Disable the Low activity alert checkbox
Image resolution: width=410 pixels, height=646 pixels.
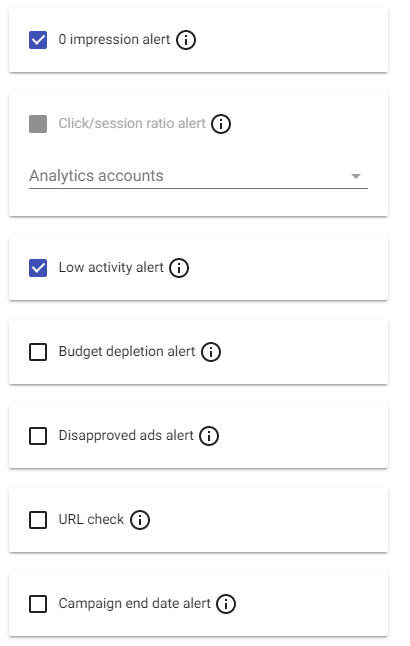click(38, 268)
